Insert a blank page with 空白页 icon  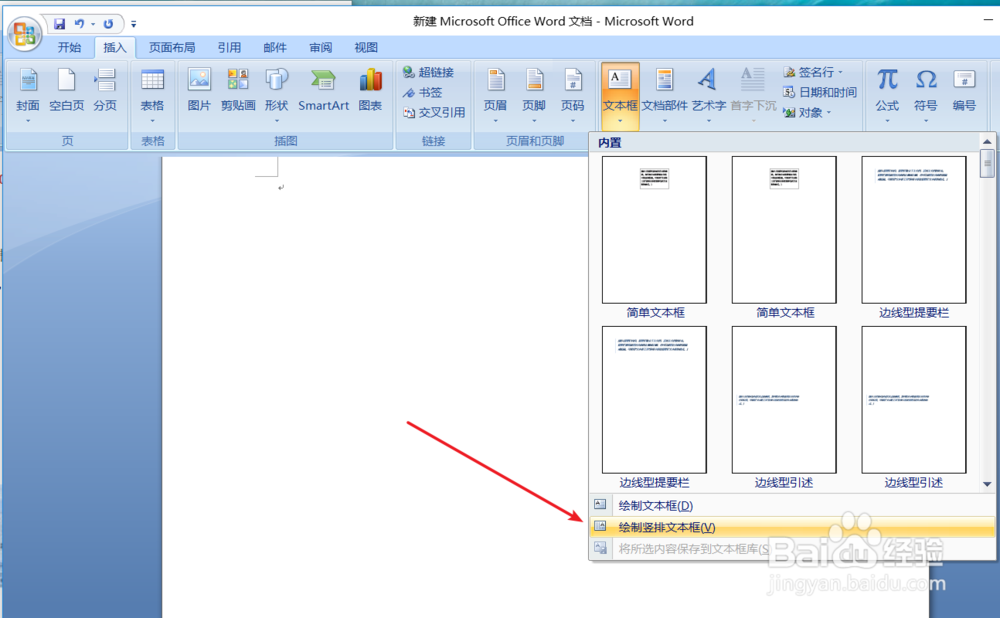[x=66, y=90]
